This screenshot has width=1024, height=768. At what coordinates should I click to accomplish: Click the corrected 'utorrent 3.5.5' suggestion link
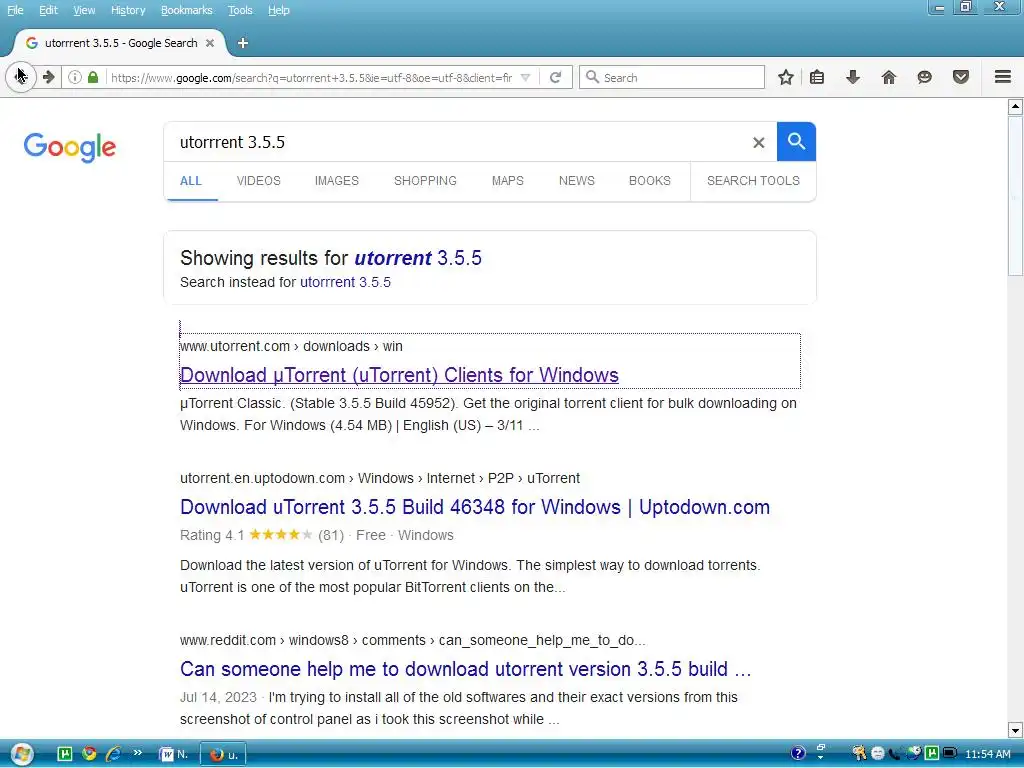pos(418,258)
